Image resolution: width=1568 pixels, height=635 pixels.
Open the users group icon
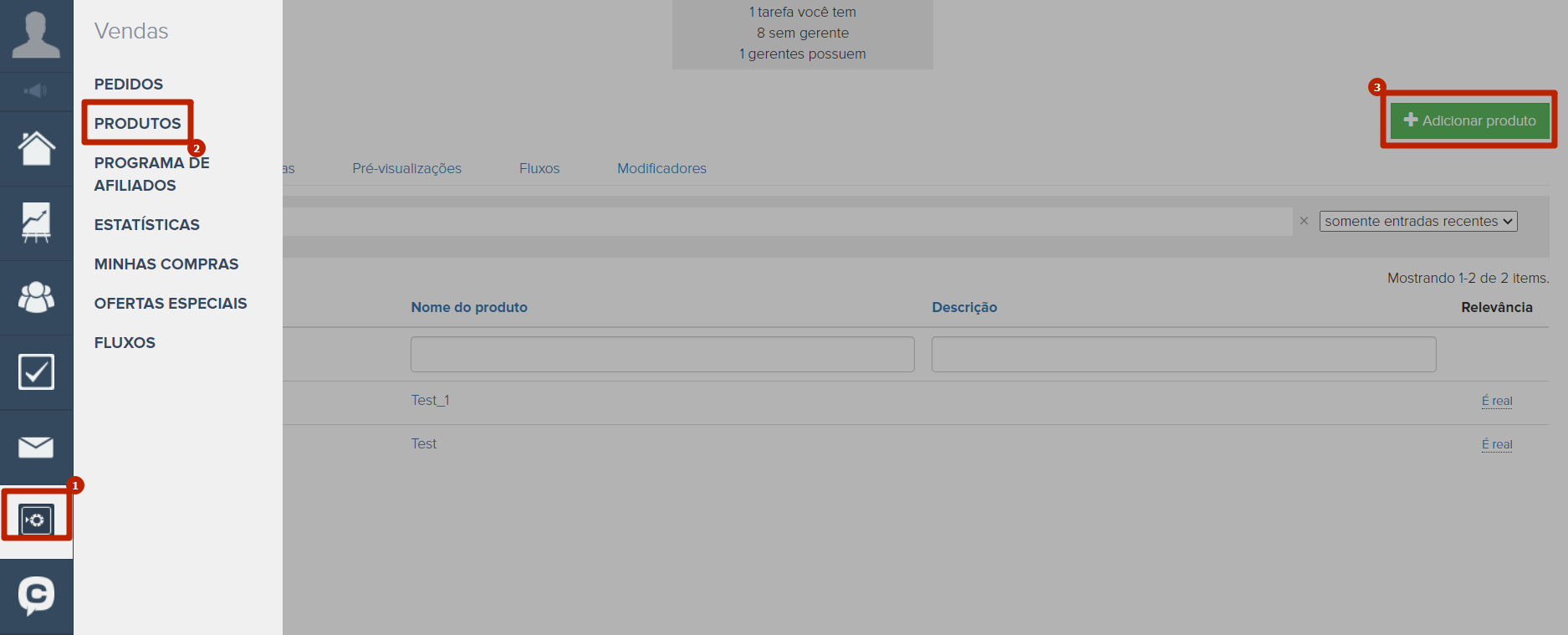[36, 297]
